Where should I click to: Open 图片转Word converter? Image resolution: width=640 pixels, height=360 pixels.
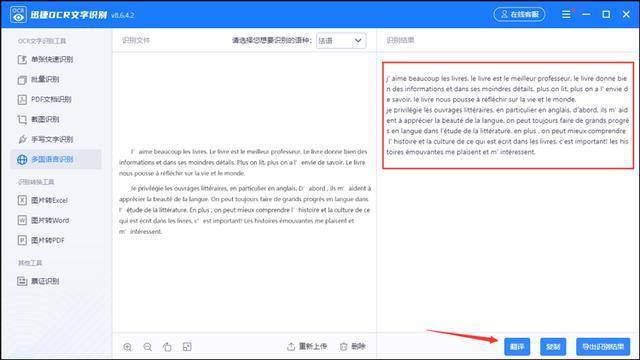click(43, 220)
